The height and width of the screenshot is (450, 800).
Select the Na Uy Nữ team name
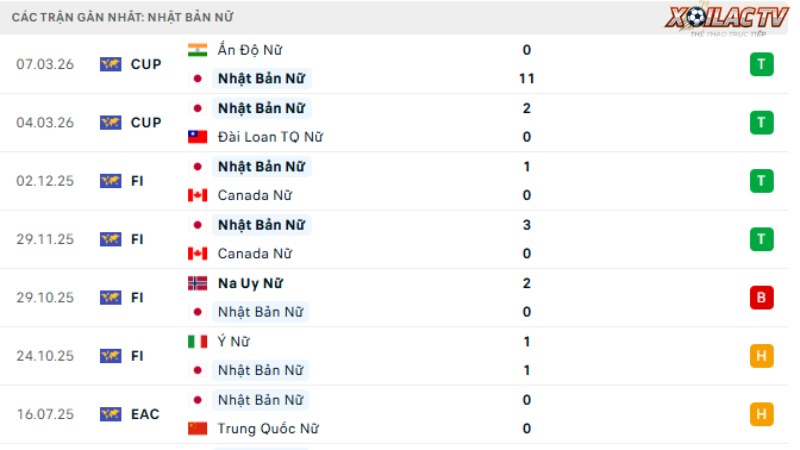point(250,283)
